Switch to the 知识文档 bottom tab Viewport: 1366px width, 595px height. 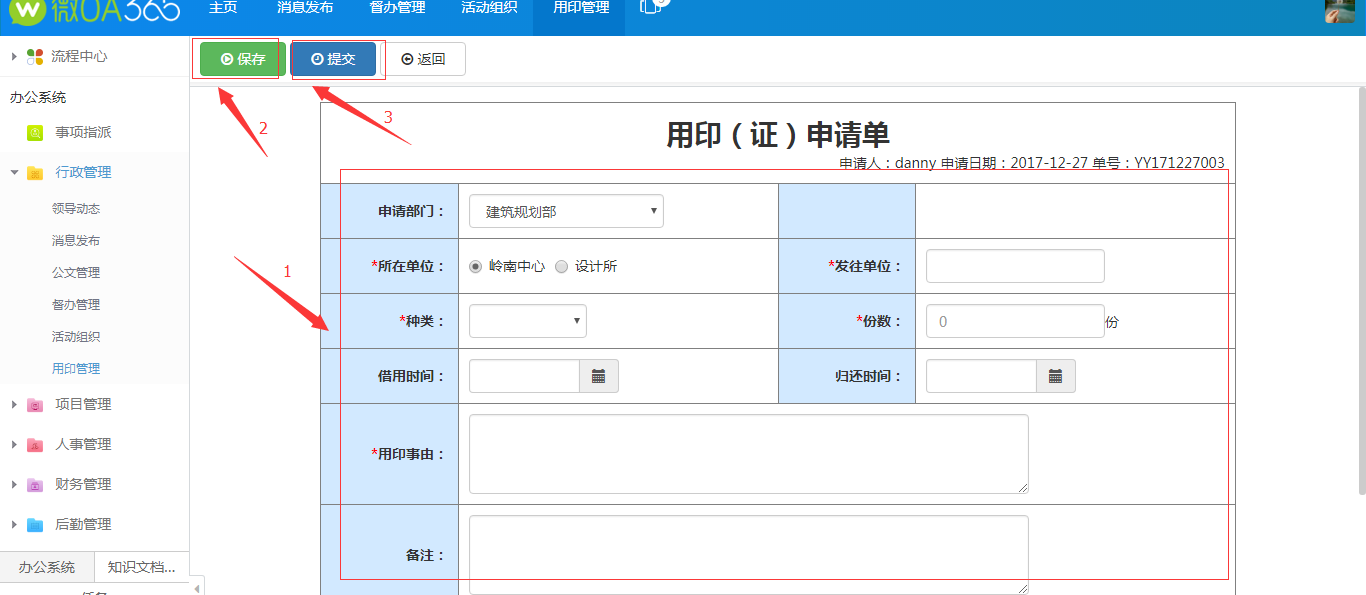click(x=141, y=567)
